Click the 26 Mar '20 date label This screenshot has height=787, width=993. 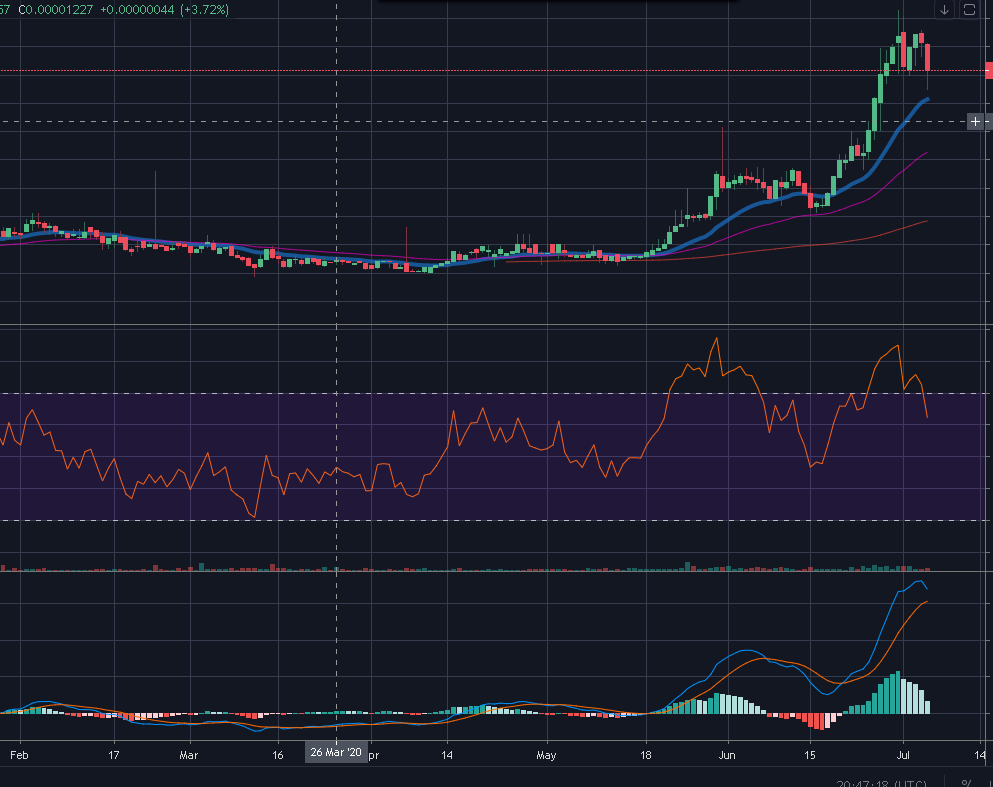pyautogui.click(x=336, y=752)
